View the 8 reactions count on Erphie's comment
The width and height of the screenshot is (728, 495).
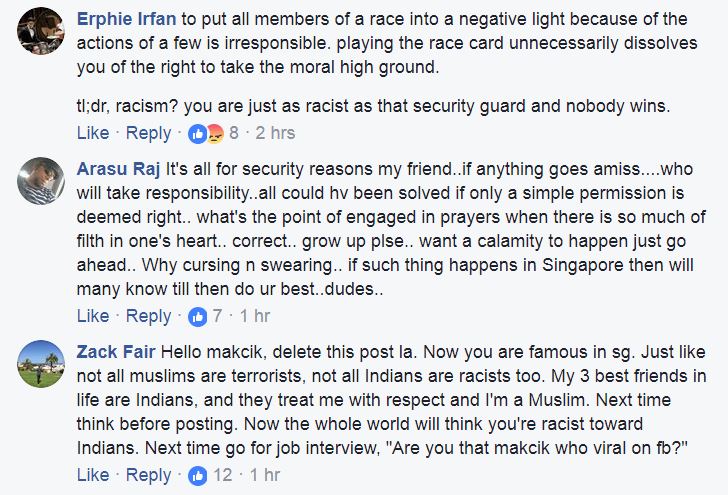(x=234, y=133)
